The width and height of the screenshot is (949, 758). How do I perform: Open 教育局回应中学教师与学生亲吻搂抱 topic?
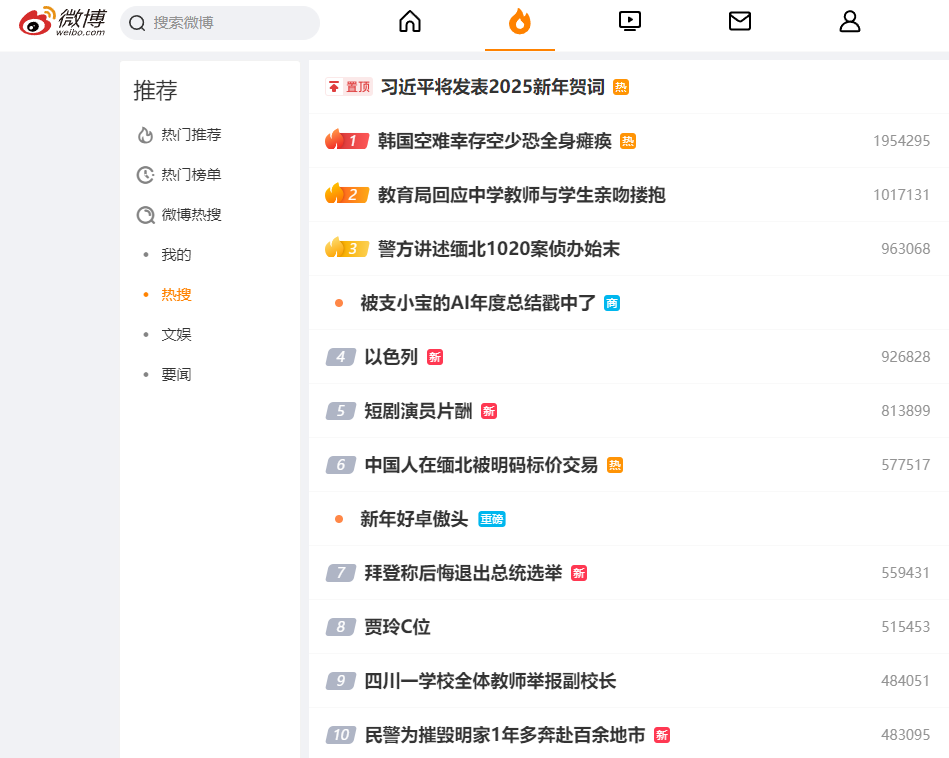(x=522, y=195)
